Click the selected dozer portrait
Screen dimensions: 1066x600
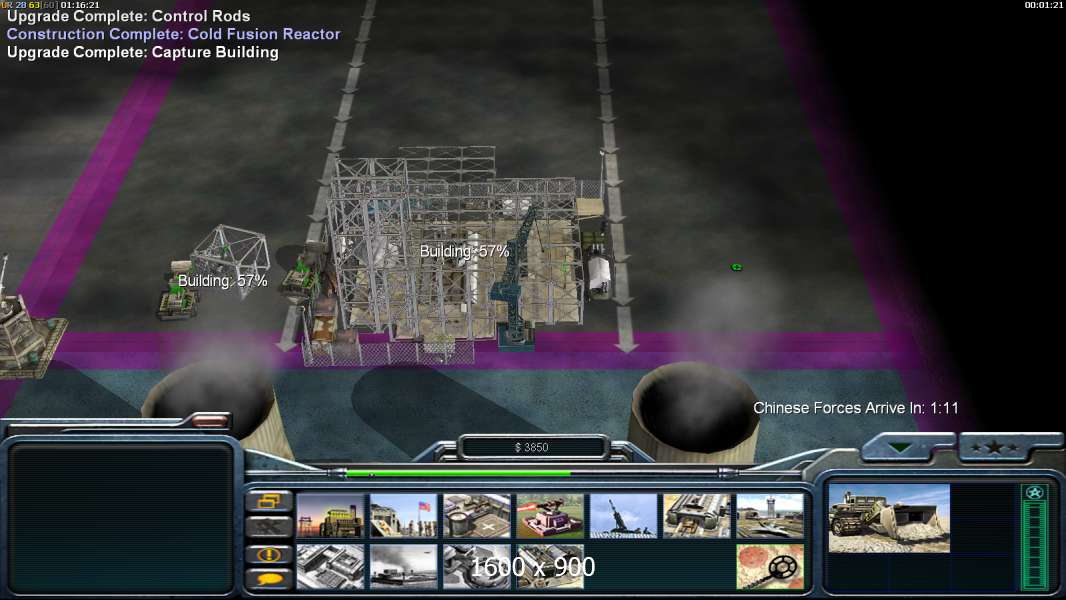[x=889, y=518]
